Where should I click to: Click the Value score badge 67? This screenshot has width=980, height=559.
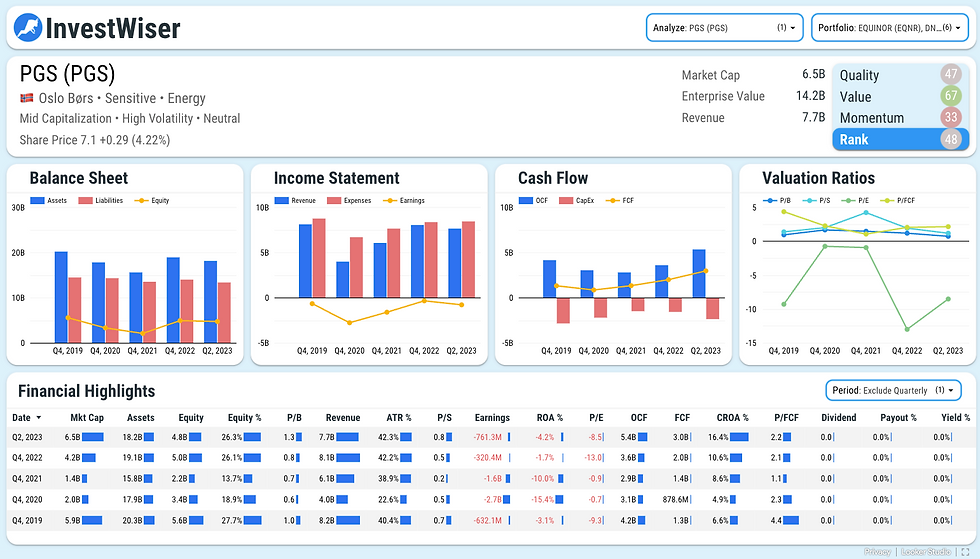pyautogui.click(x=951, y=96)
